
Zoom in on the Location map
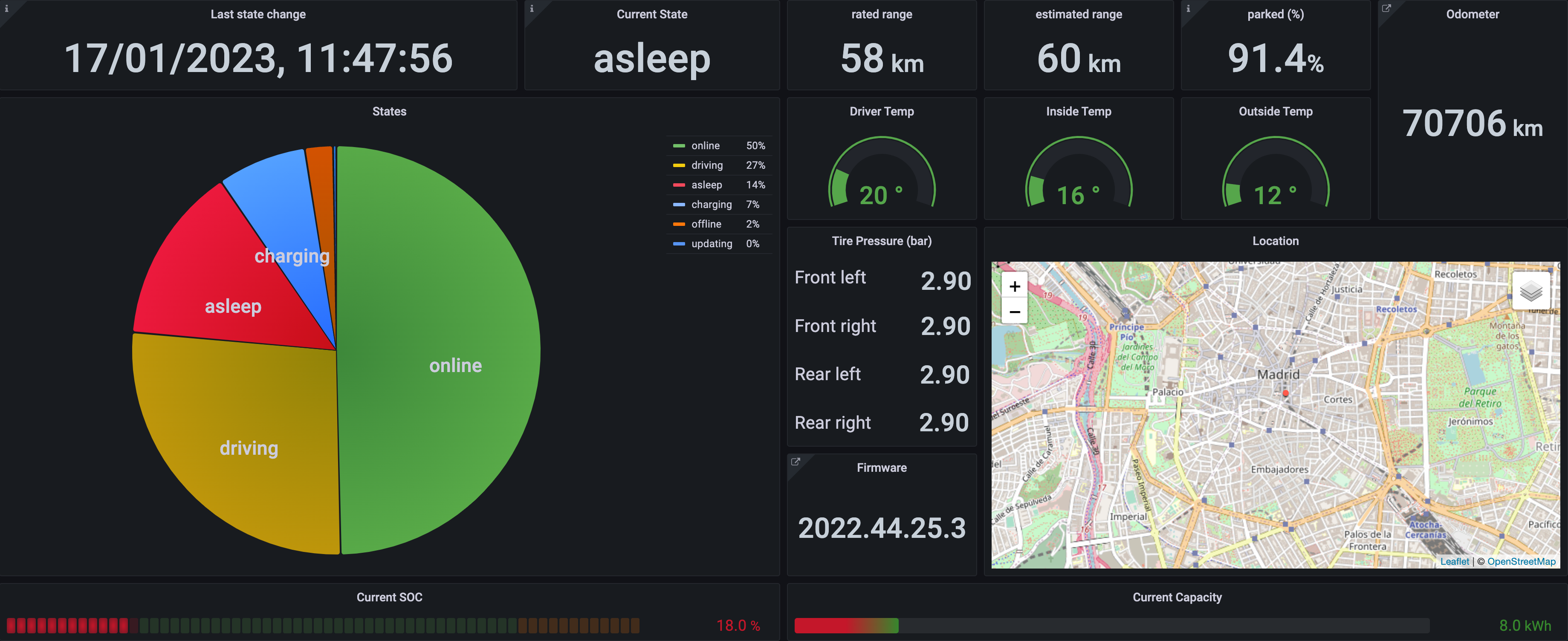click(1014, 287)
